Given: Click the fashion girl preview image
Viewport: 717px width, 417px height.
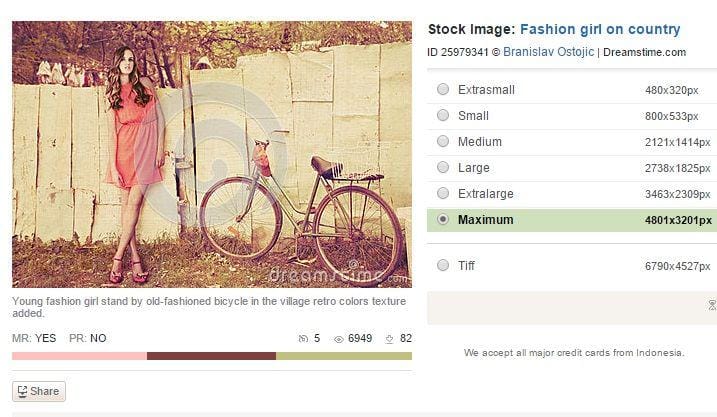Looking at the screenshot, I should tap(211, 154).
